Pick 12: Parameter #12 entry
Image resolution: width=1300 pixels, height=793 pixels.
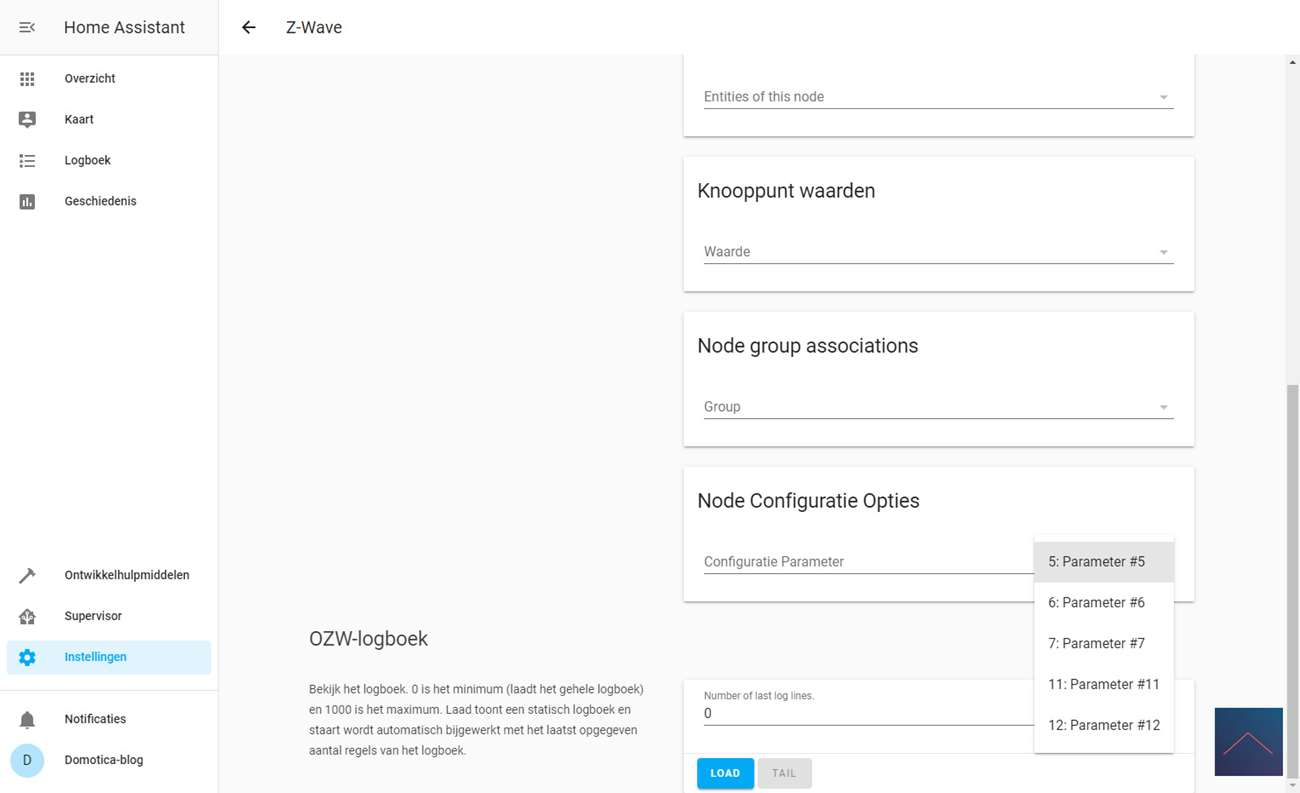point(1103,726)
